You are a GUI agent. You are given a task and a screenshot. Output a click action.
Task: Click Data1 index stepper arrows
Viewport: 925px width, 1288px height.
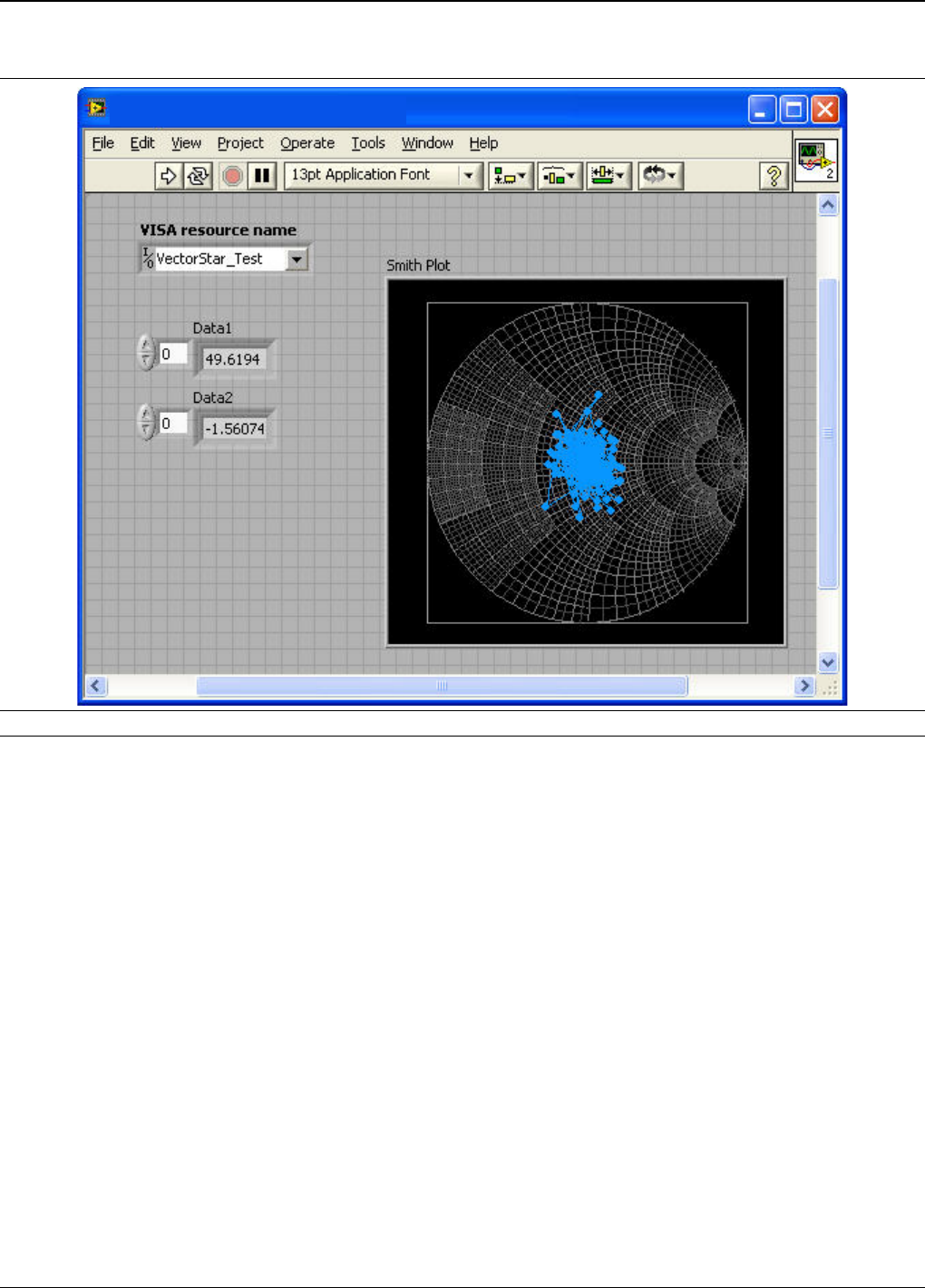pos(147,353)
